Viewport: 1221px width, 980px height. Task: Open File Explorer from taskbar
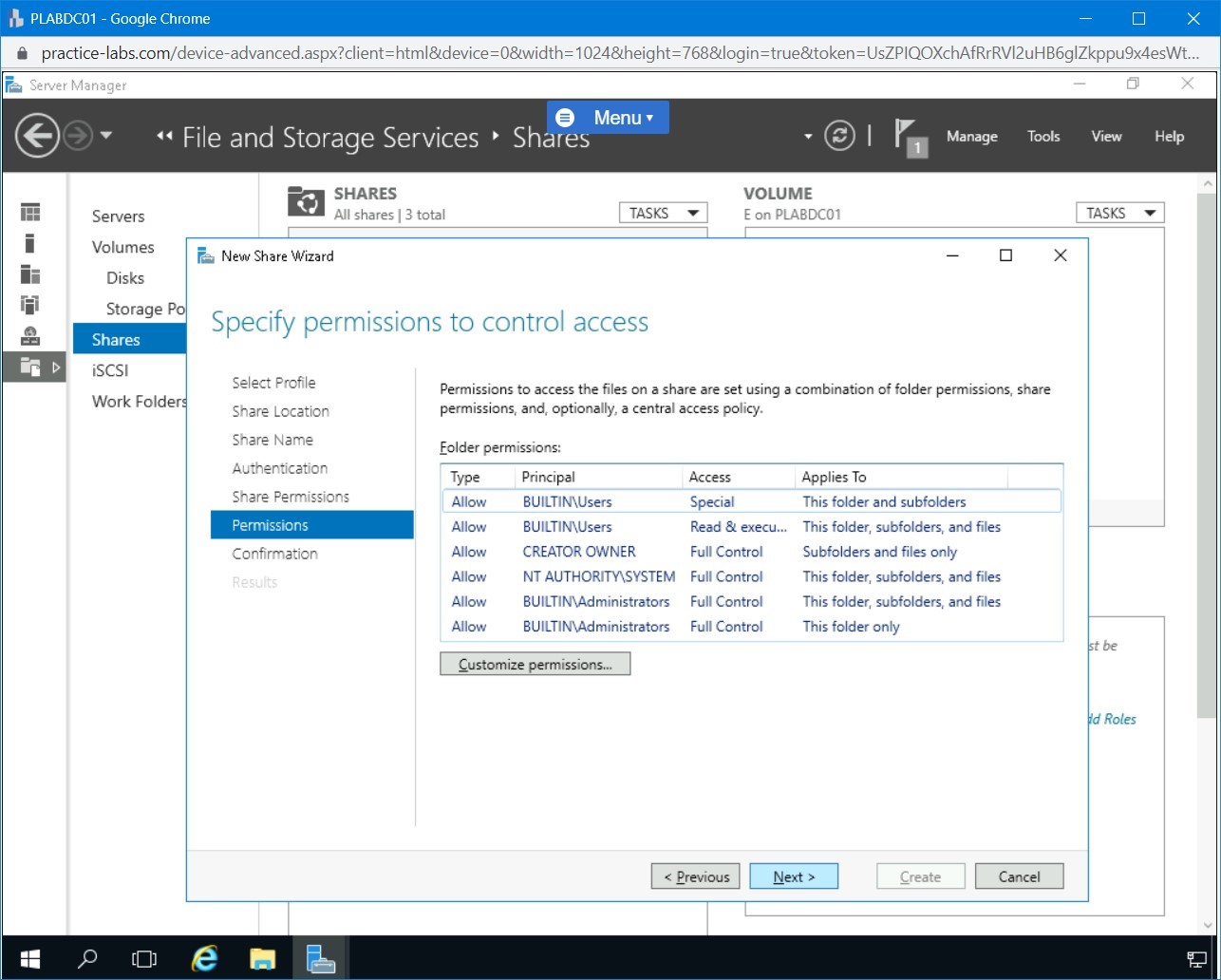tap(262, 958)
